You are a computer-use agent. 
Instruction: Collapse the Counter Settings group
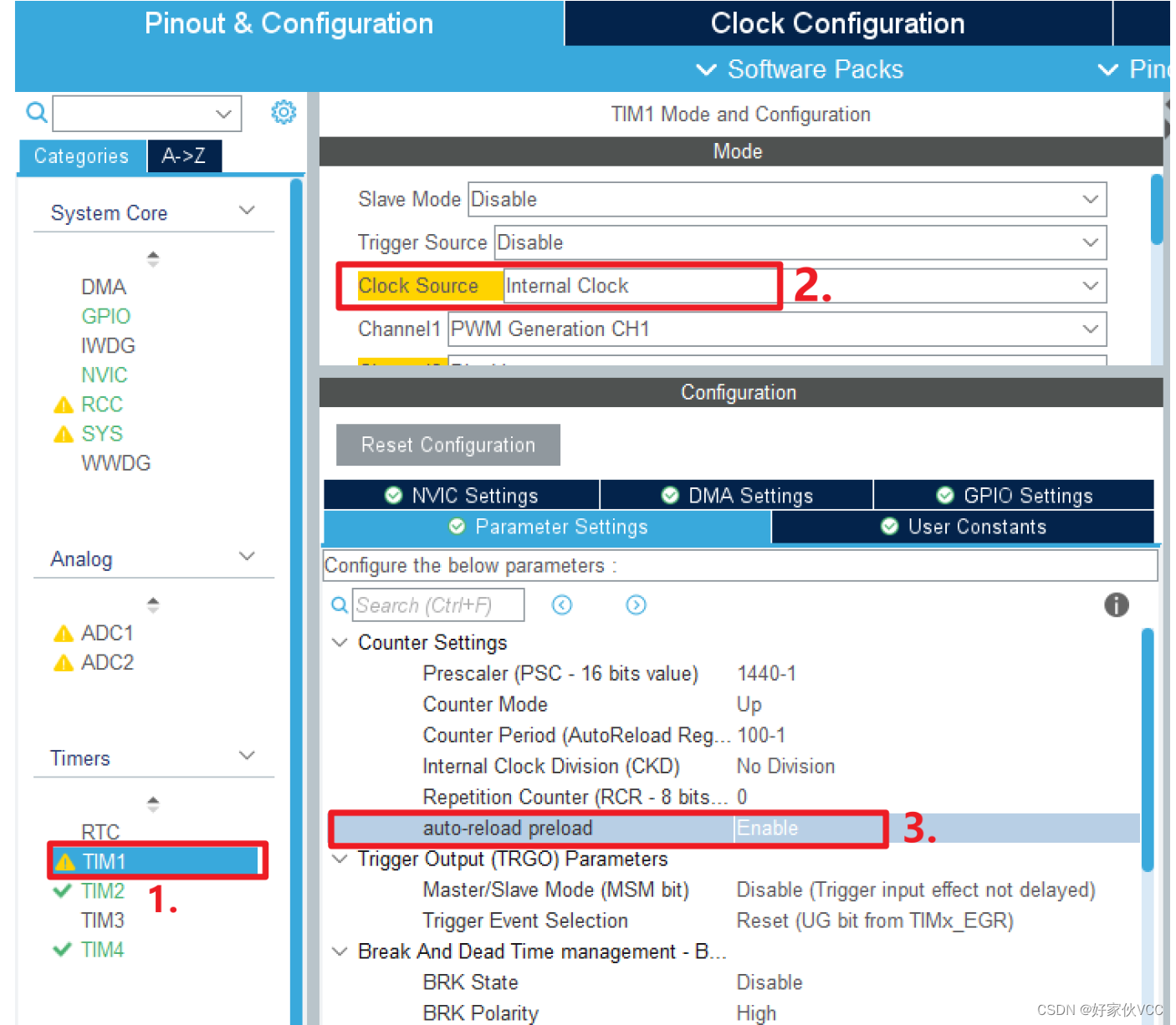coord(340,643)
